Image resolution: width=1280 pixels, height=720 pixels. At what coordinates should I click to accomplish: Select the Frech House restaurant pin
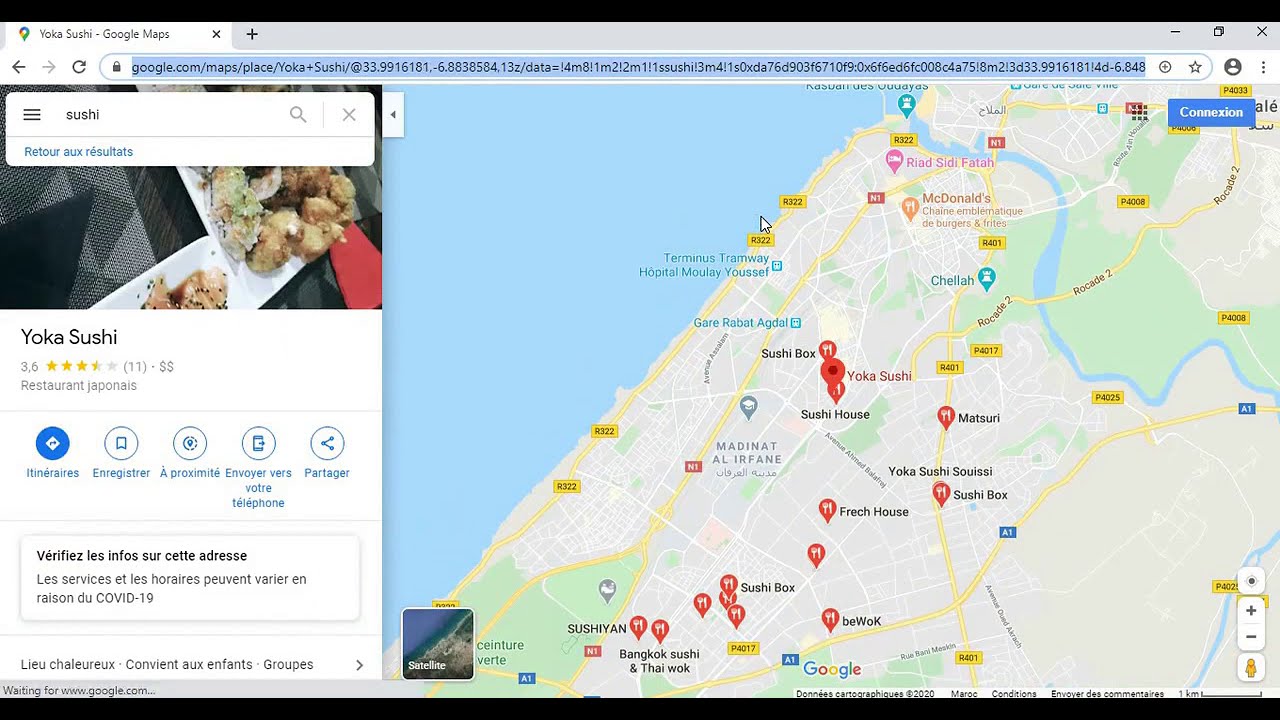827,511
